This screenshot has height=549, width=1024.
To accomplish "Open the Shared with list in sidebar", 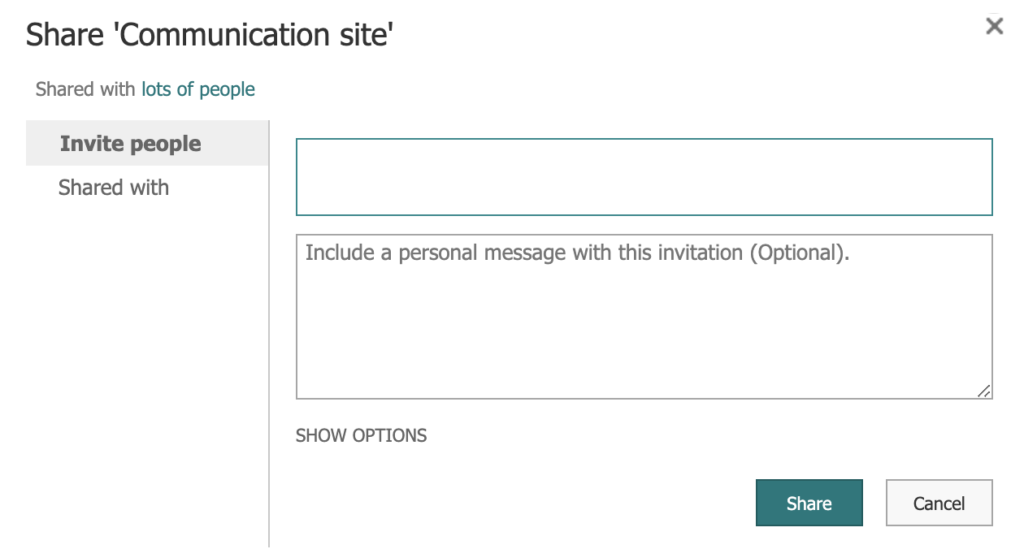I will coord(114,188).
